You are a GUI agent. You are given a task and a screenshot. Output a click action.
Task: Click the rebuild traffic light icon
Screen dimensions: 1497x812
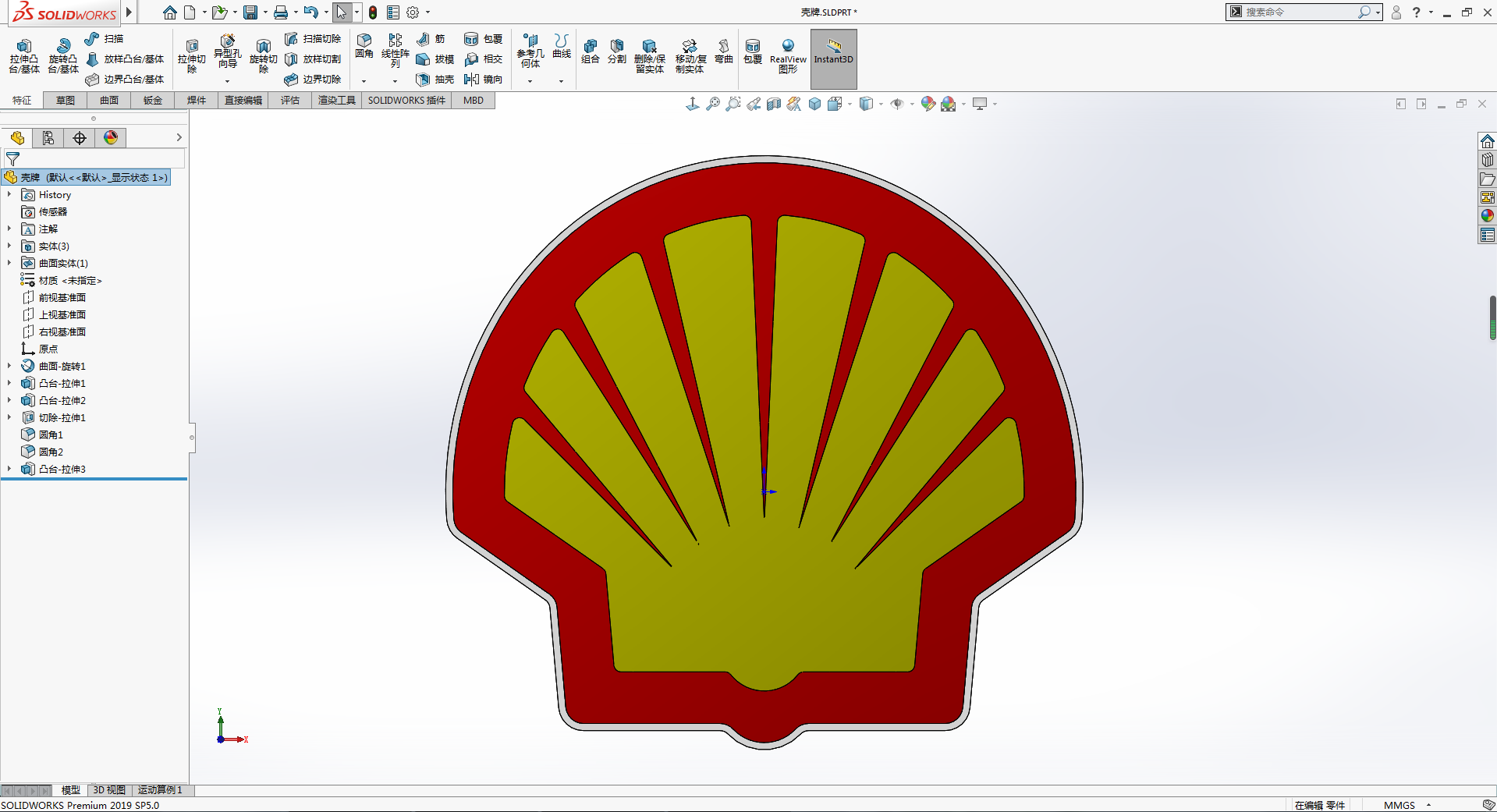click(x=373, y=12)
